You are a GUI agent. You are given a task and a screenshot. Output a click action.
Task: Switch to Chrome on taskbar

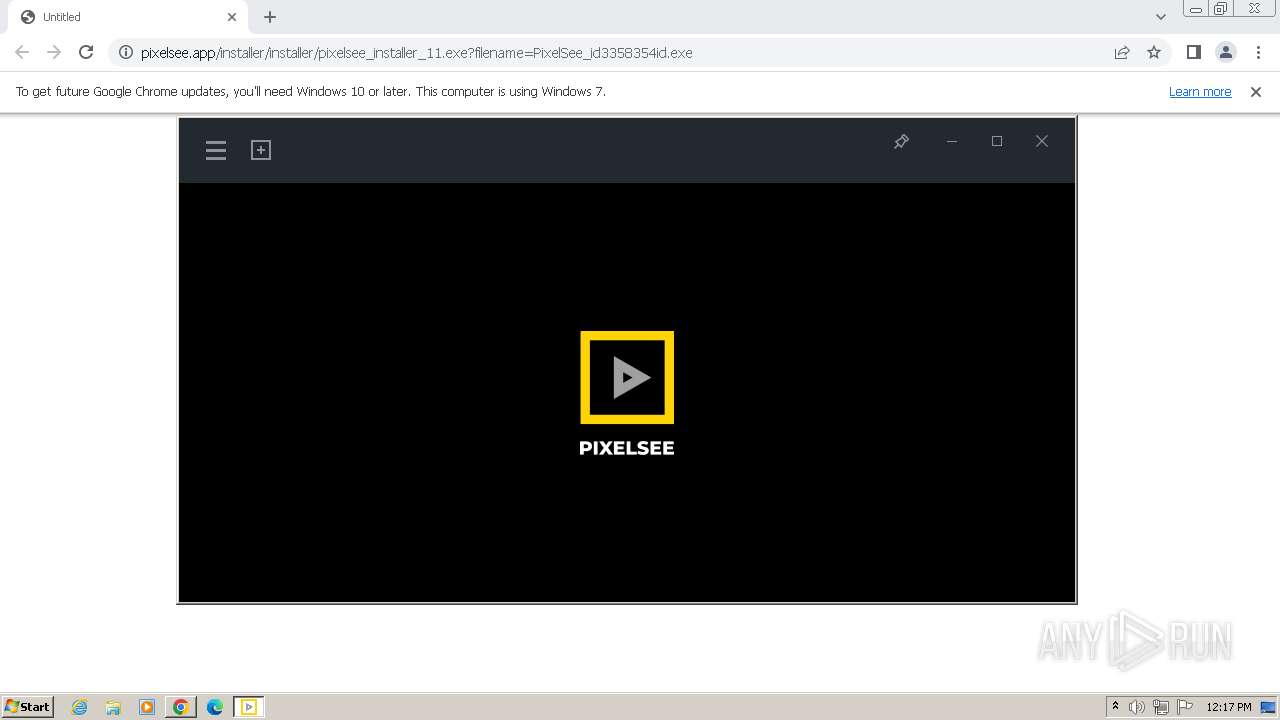tap(181, 707)
